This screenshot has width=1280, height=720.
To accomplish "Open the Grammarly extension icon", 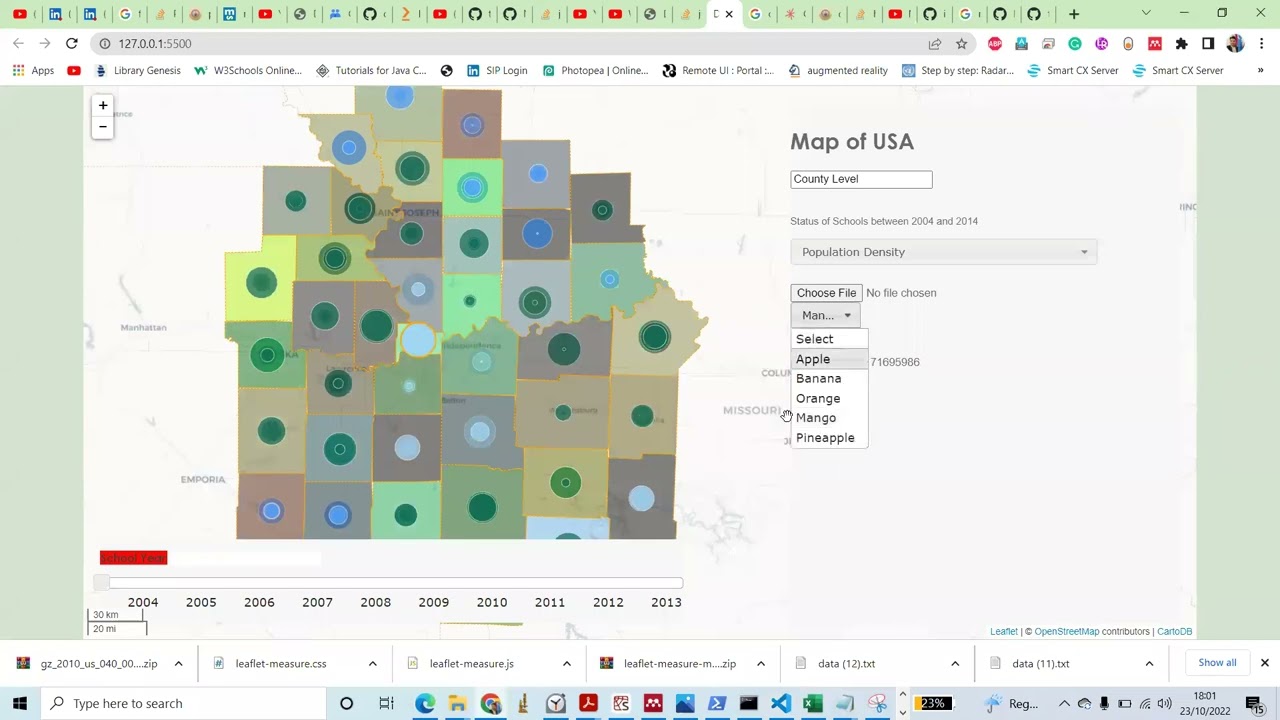I will [x=1075, y=44].
